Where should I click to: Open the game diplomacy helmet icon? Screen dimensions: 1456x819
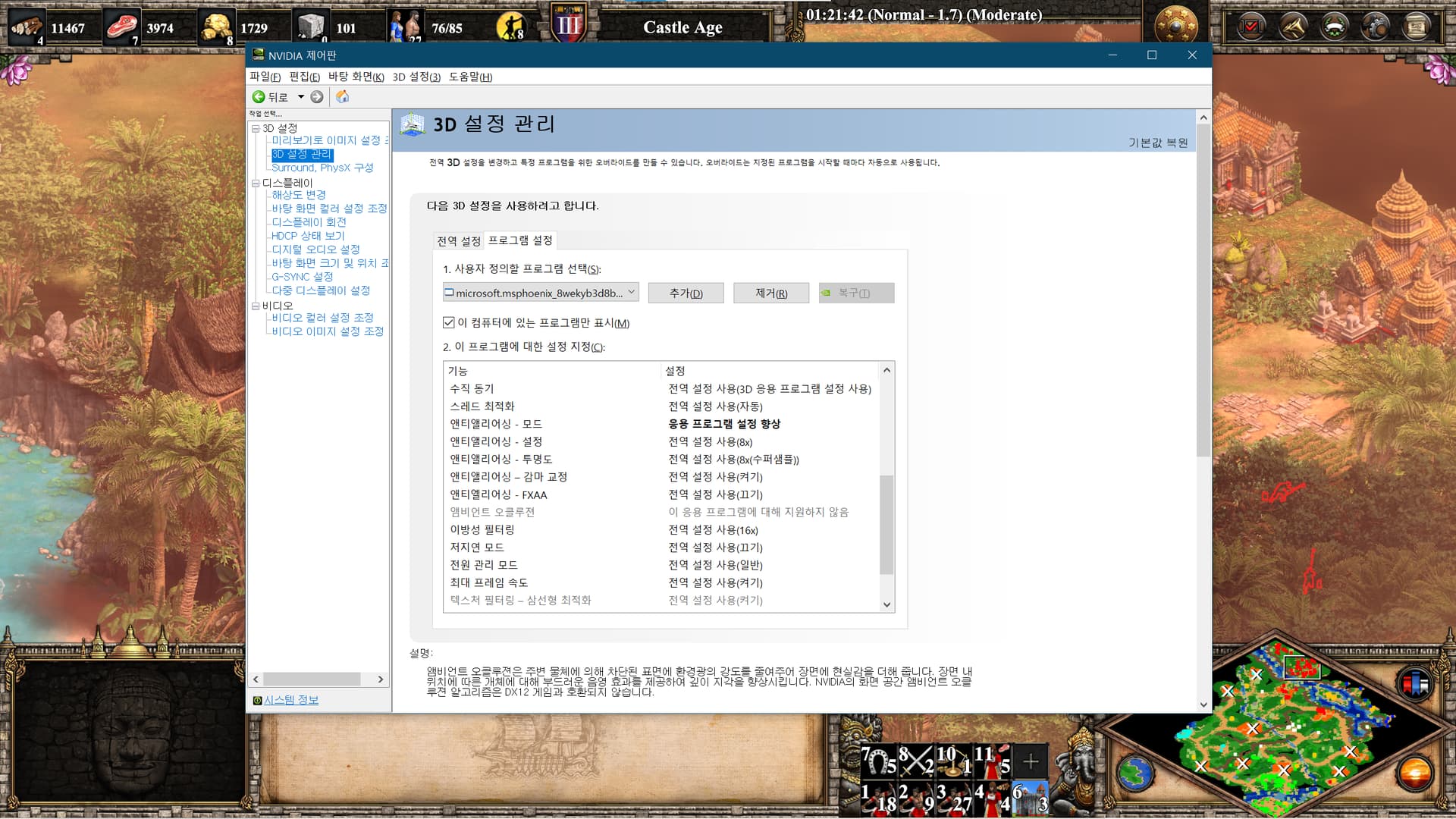(1334, 27)
